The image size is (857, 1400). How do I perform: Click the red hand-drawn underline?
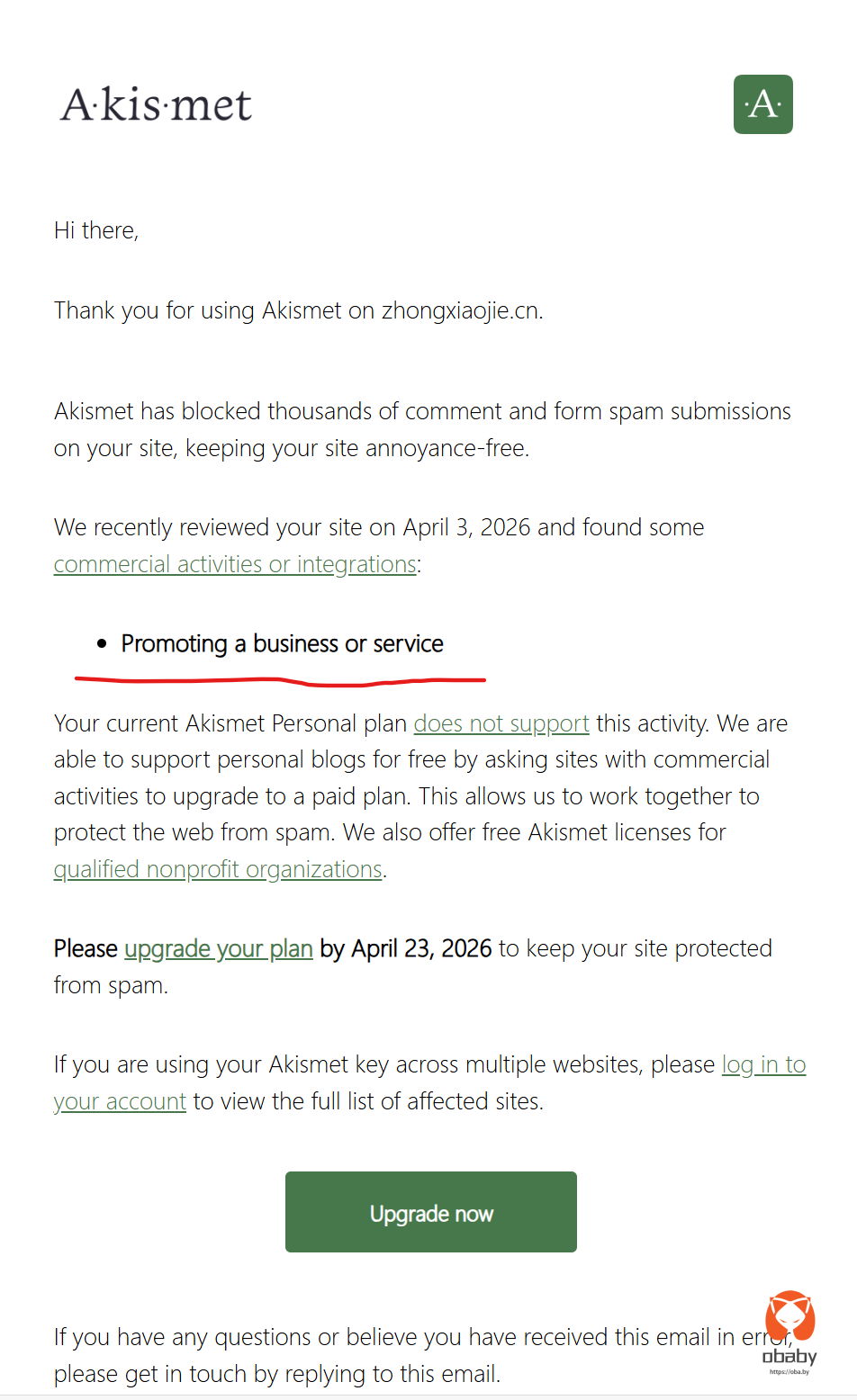281,681
